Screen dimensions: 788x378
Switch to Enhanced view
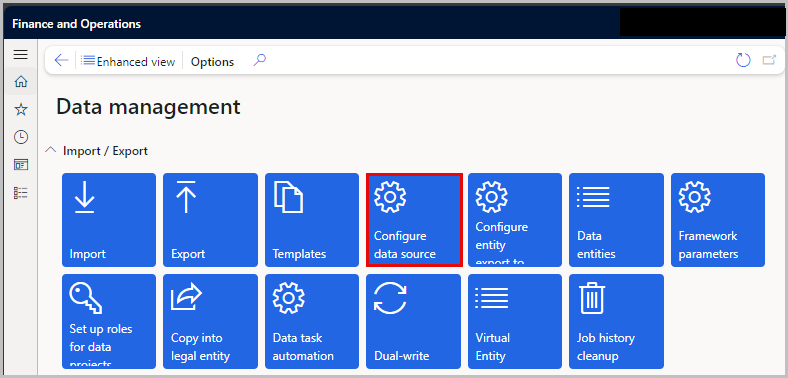pos(128,61)
